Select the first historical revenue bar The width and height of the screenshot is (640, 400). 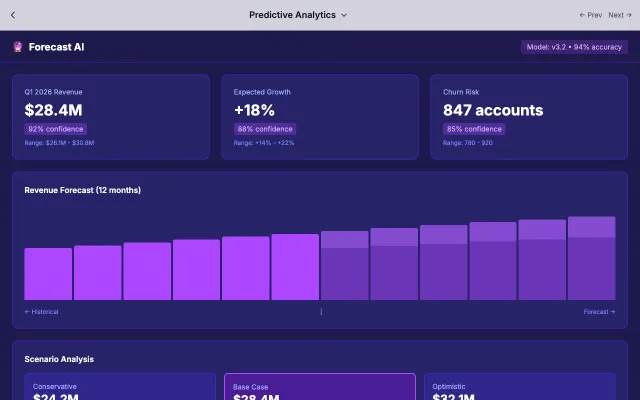click(x=48, y=274)
